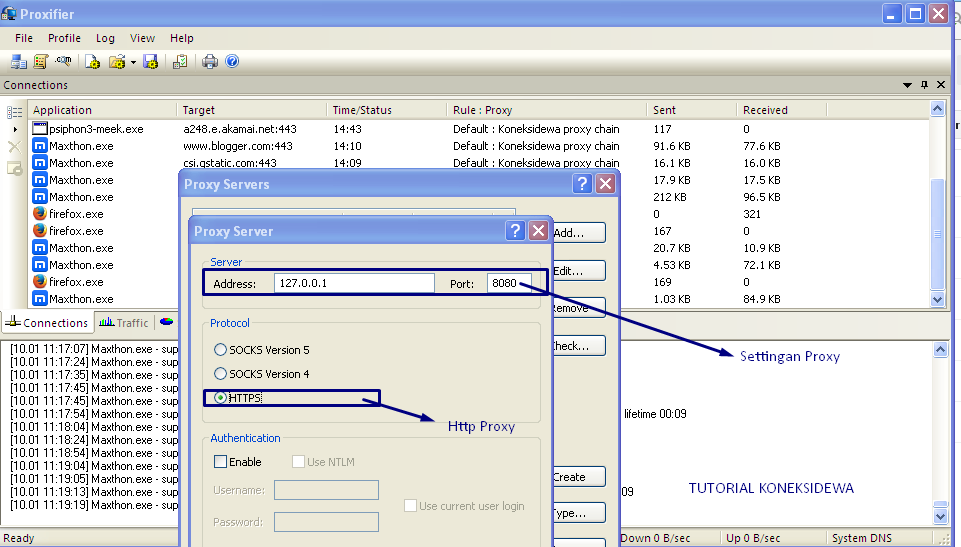Screen dimensions: 961x547
Task: Click the Print toolbar icon
Action: click(x=210, y=61)
